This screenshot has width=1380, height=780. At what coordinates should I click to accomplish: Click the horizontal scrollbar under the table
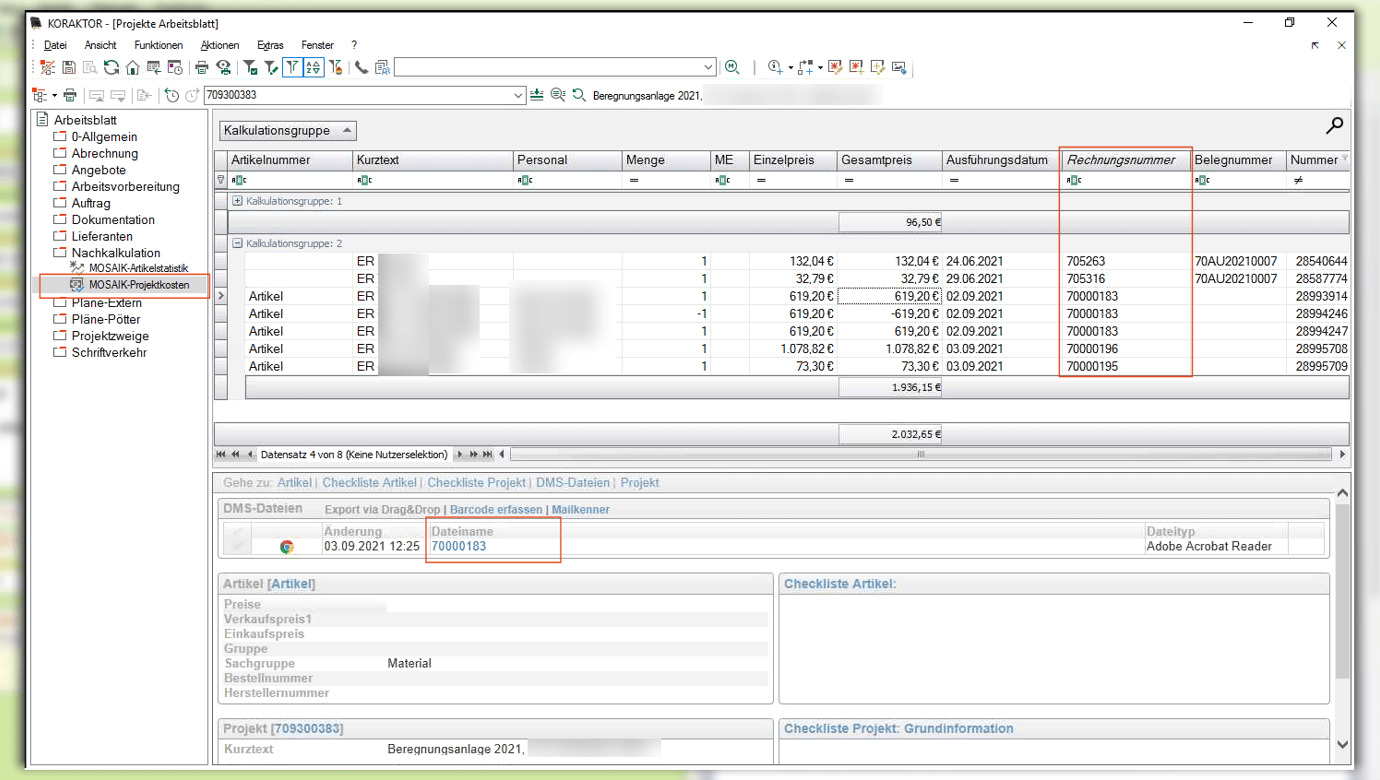pos(920,454)
